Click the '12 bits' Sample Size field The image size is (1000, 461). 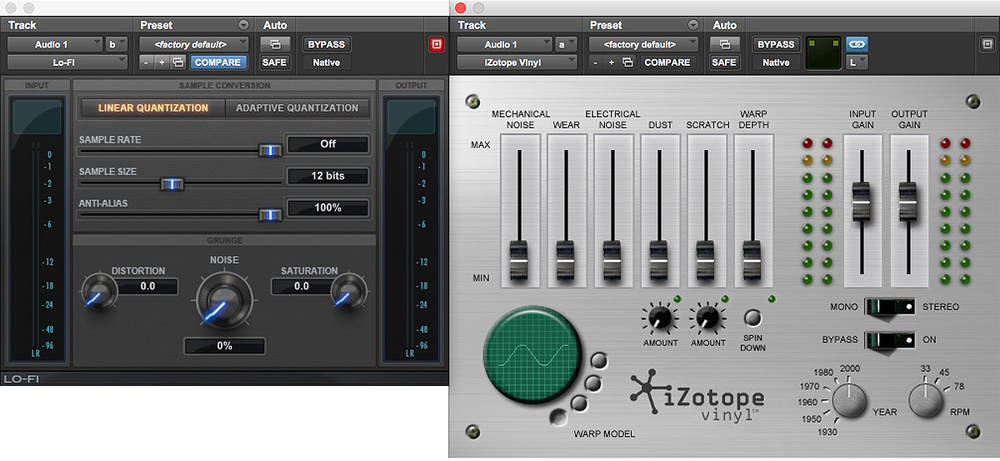(328, 176)
